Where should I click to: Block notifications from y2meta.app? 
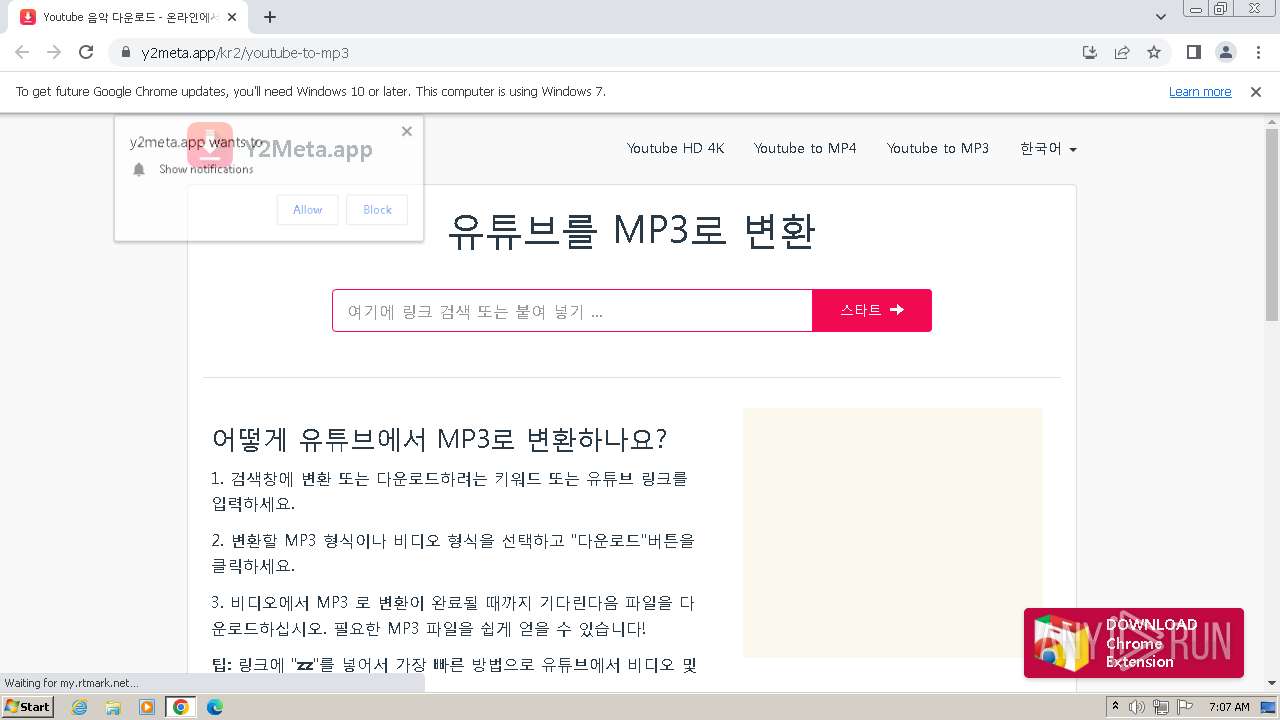[377, 209]
